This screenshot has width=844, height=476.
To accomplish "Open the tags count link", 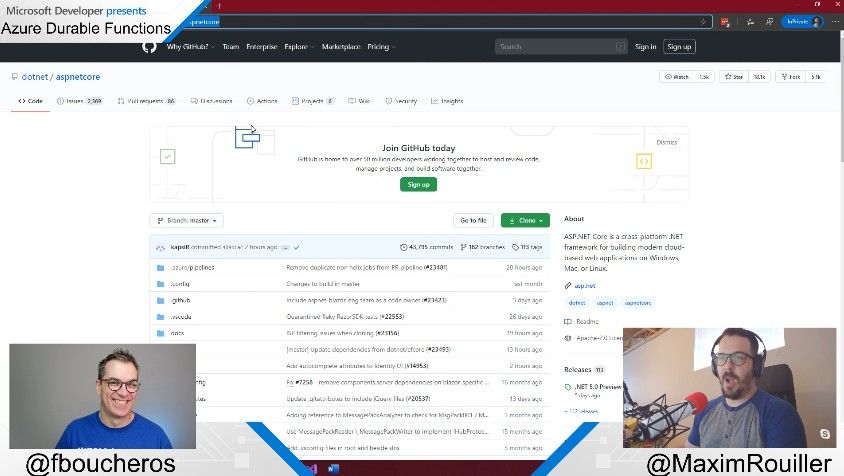I will click(x=527, y=247).
